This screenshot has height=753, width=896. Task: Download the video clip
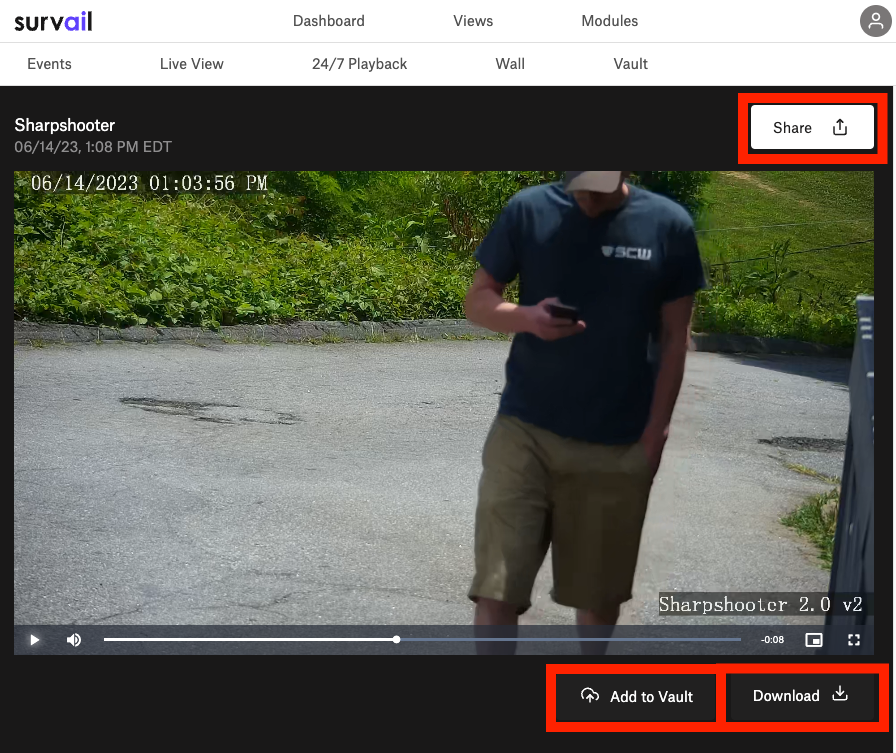(802, 696)
